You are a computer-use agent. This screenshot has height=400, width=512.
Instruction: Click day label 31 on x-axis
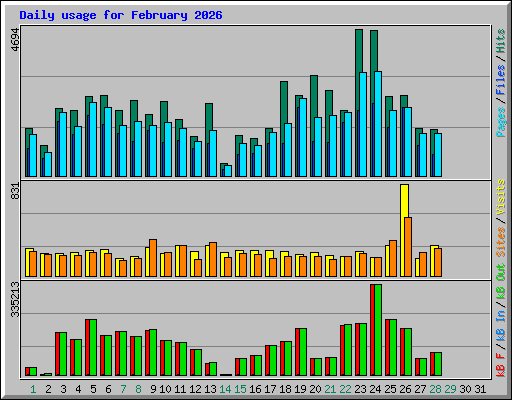pyautogui.click(x=480, y=389)
